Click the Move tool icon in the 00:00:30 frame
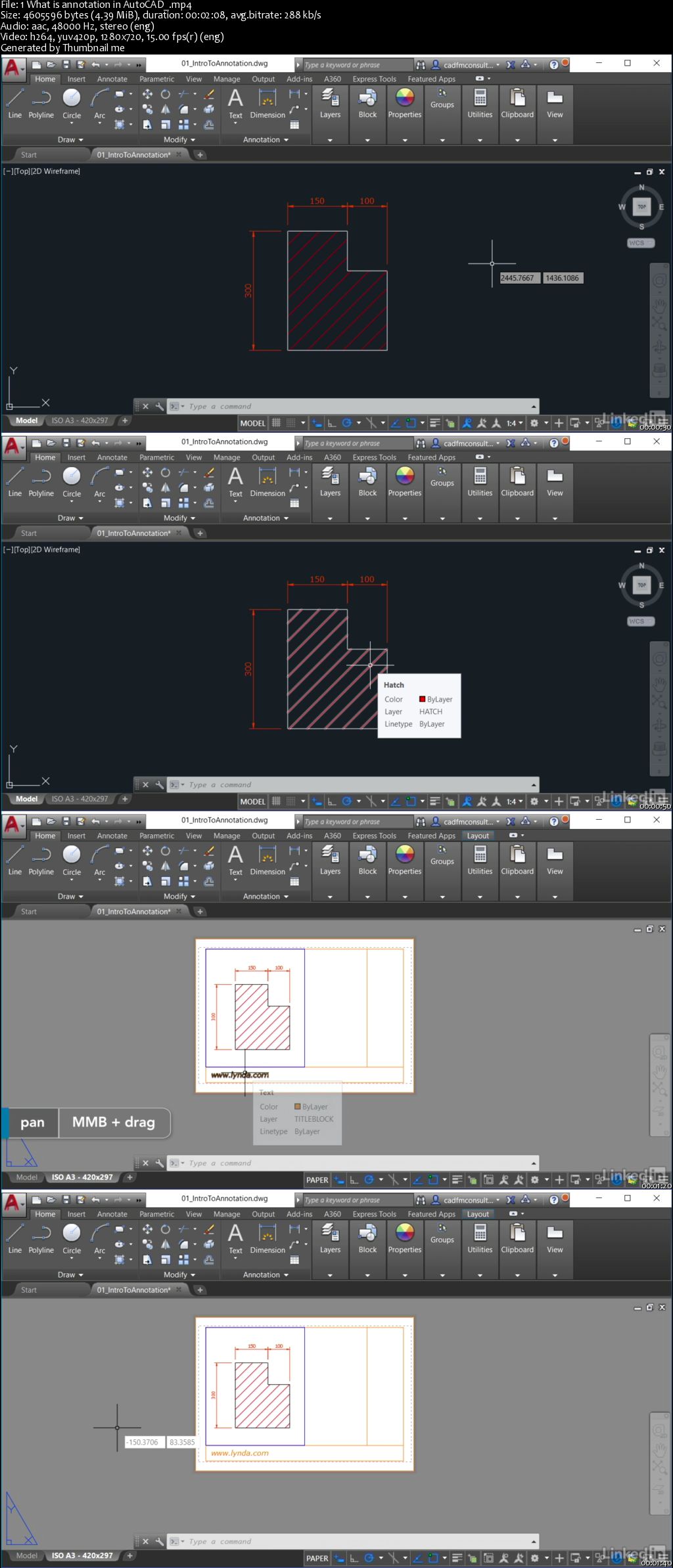The image size is (673, 1568). [147, 94]
